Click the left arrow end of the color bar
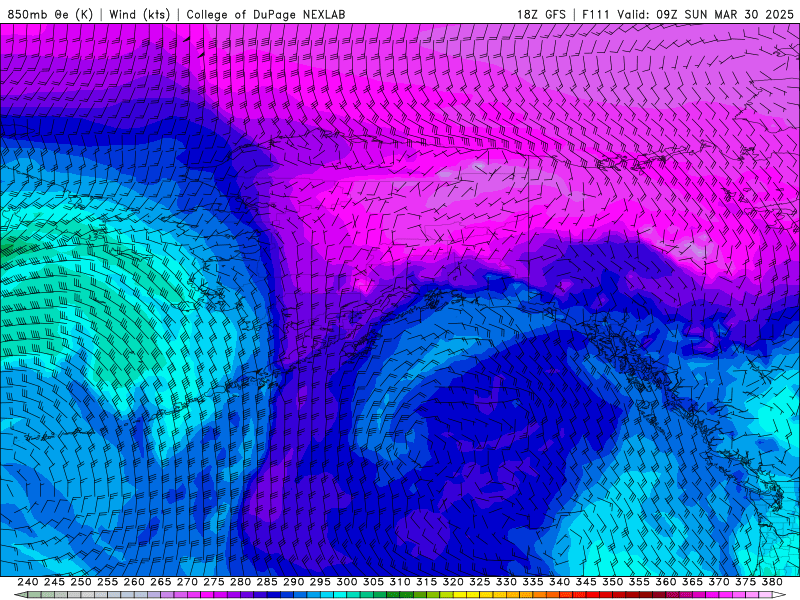 click(19, 595)
